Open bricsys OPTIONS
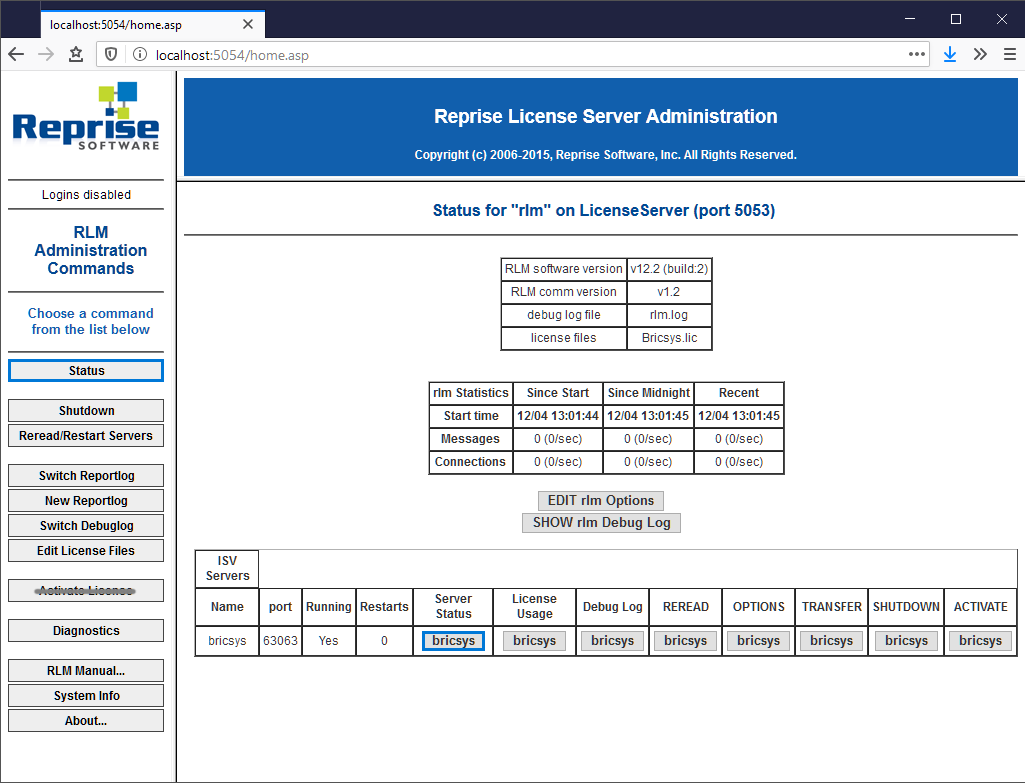 pyautogui.click(x=758, y=641)
